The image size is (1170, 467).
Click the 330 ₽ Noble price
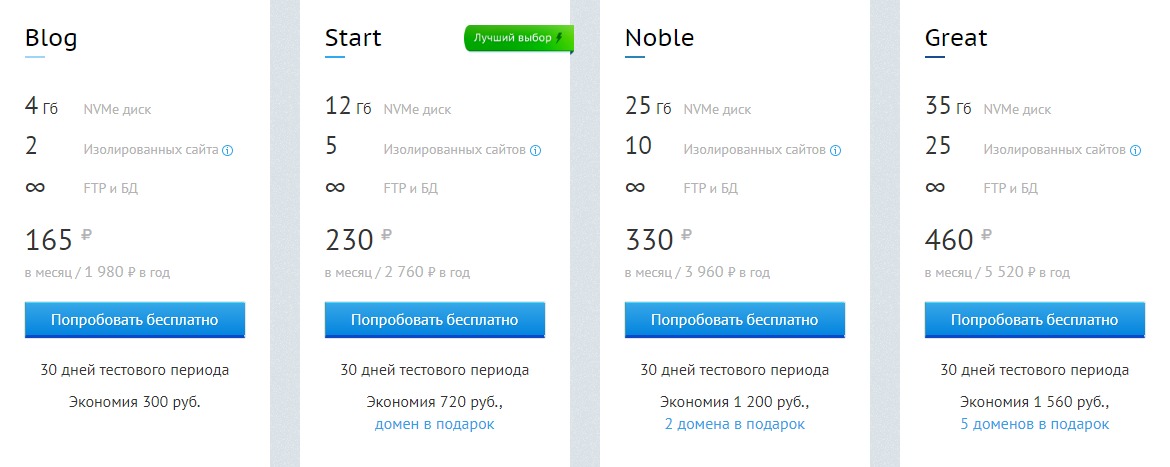pos(659,239)
